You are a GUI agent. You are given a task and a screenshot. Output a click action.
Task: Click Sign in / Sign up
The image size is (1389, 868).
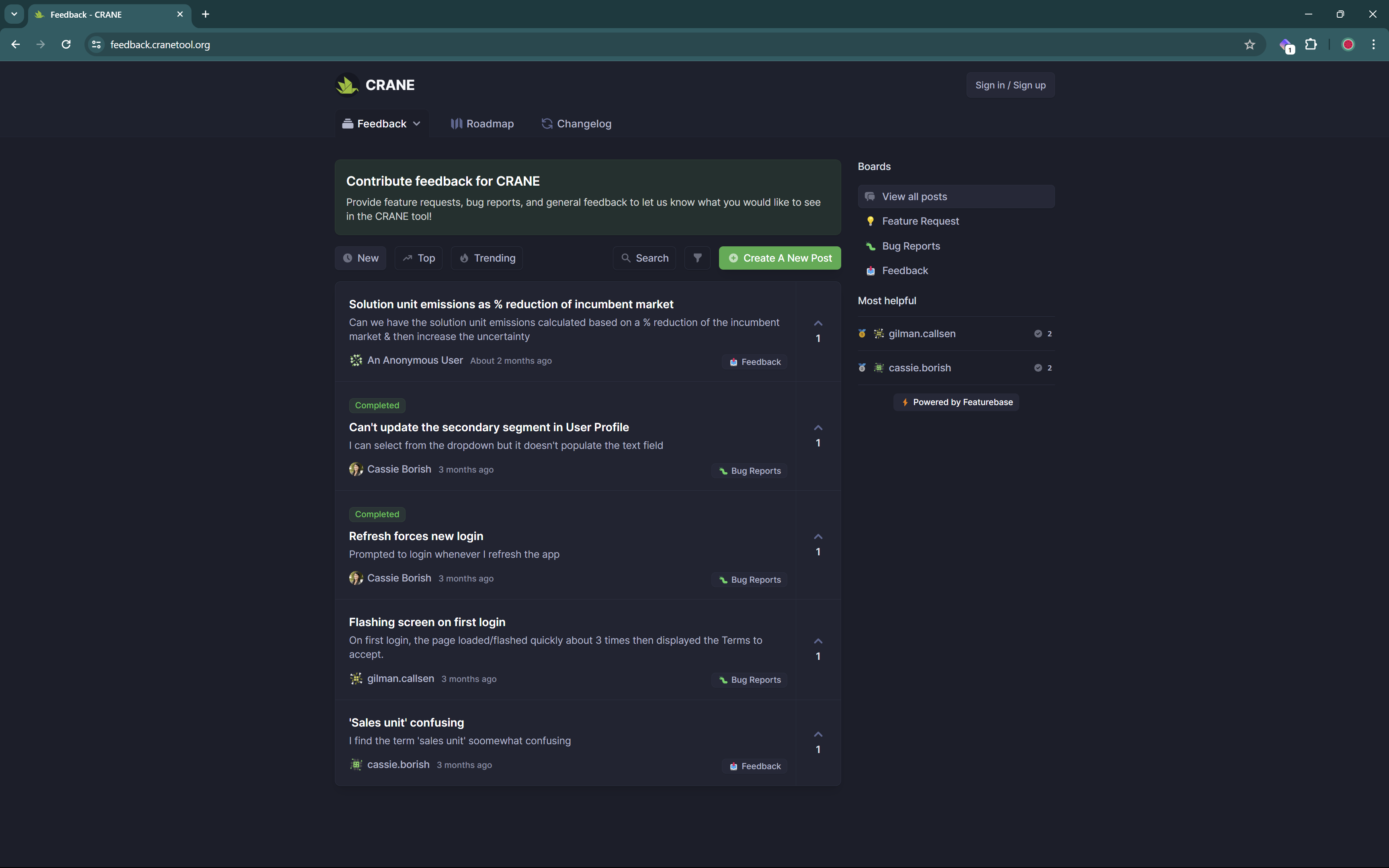coord(1010,85)
